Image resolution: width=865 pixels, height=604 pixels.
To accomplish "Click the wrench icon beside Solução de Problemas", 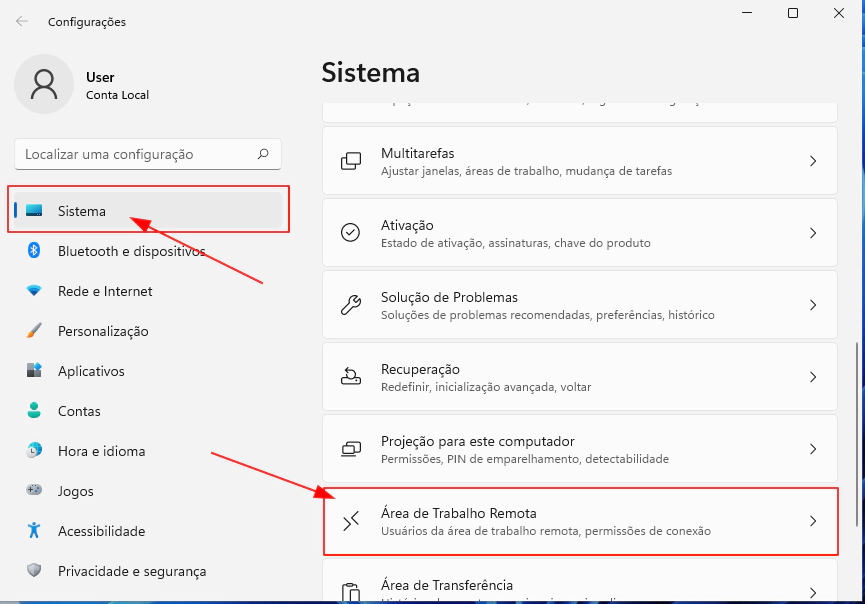I will point(351,304).
